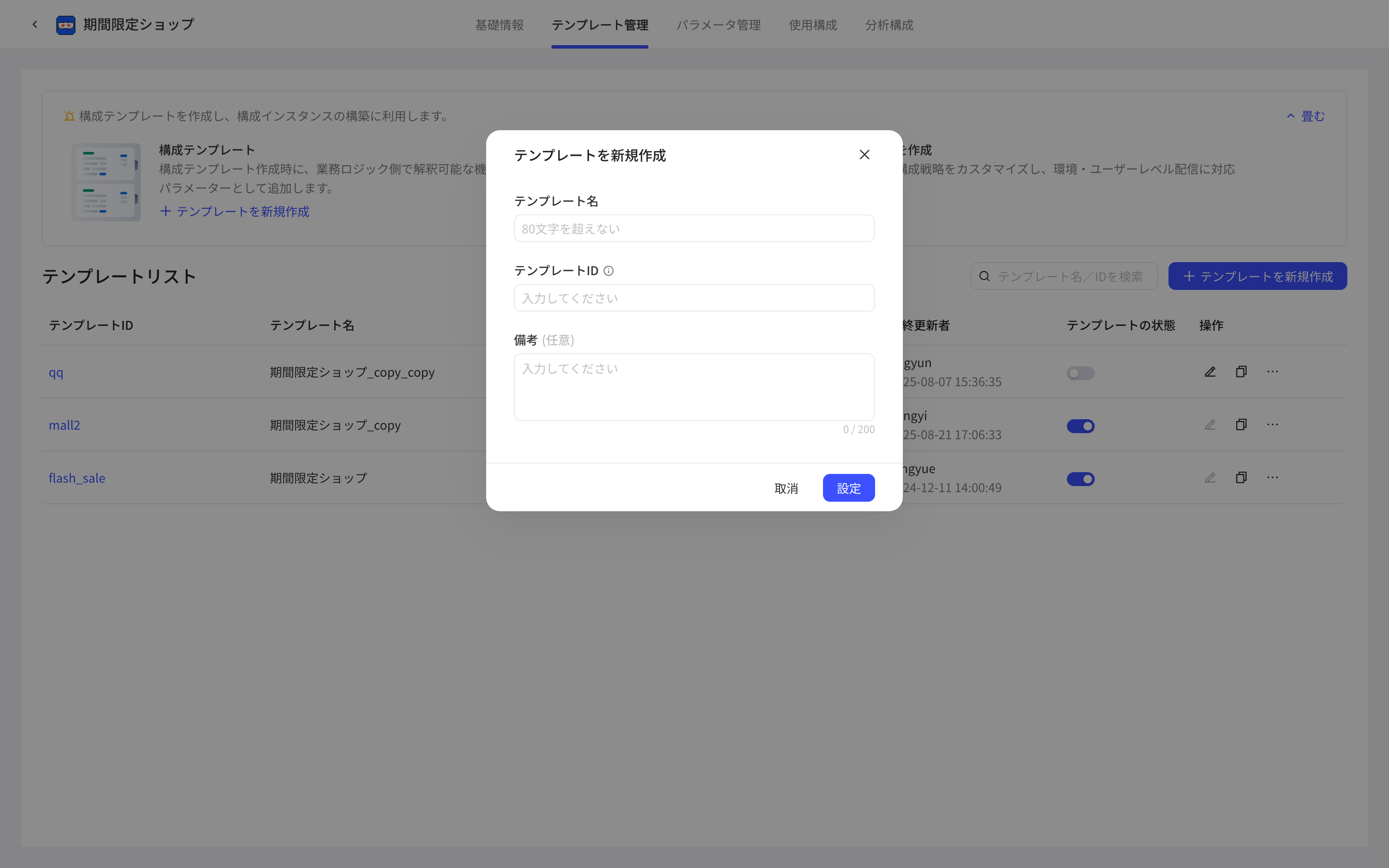Screen dimensions: 1389x868
Task: Open the mall2 template link
Action: 64,425
